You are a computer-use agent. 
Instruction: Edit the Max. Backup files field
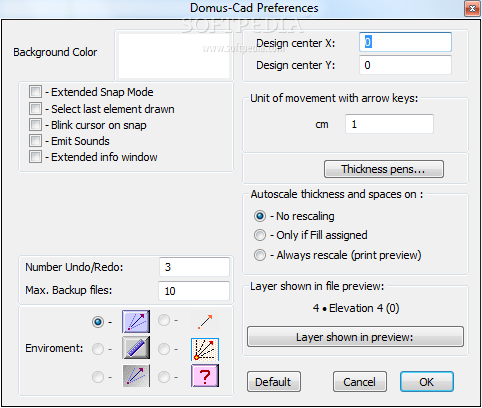point(194,291)
